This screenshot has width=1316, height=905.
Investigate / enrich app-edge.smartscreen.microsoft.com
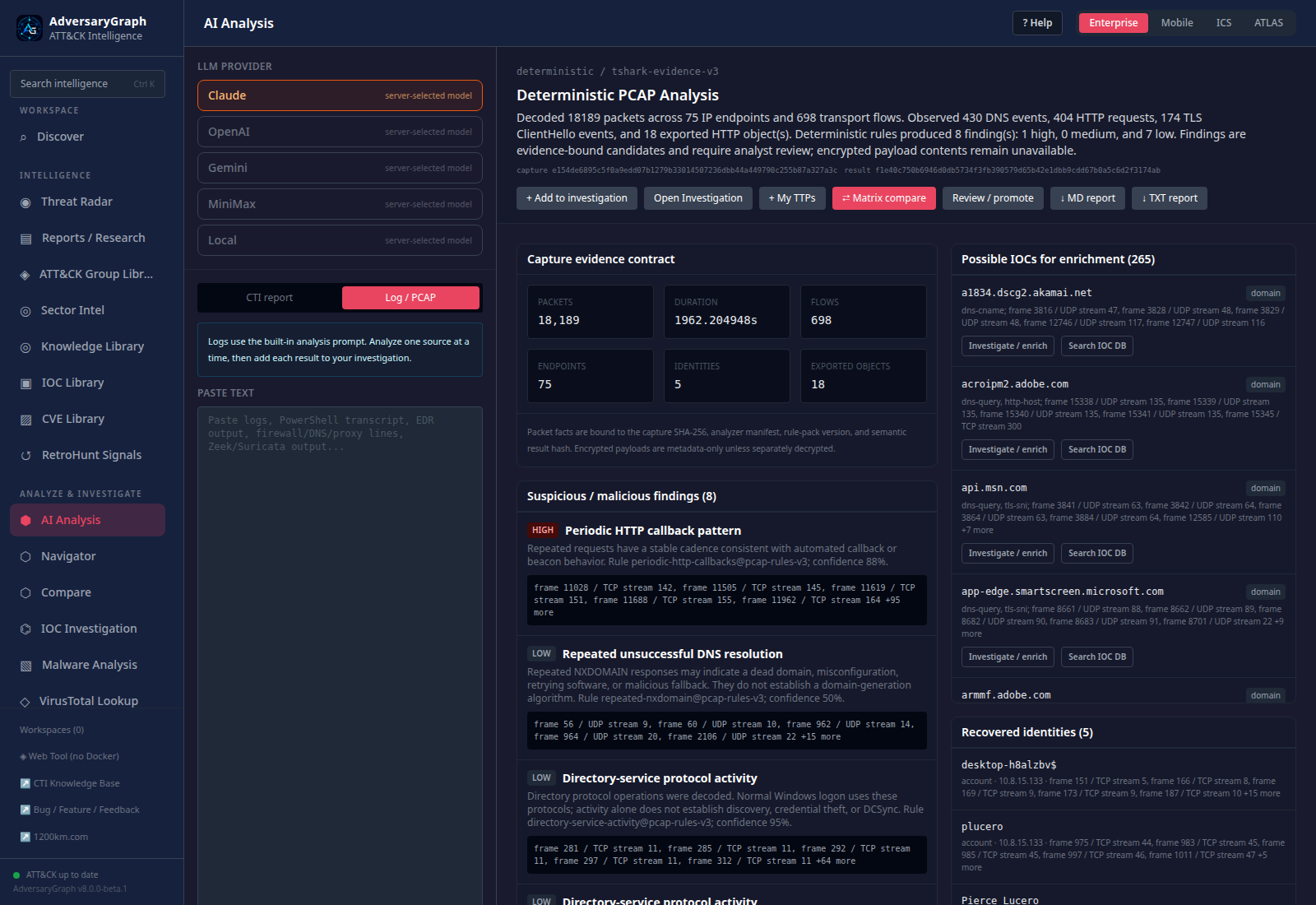pyautogui.click(x=1008, y=657)
